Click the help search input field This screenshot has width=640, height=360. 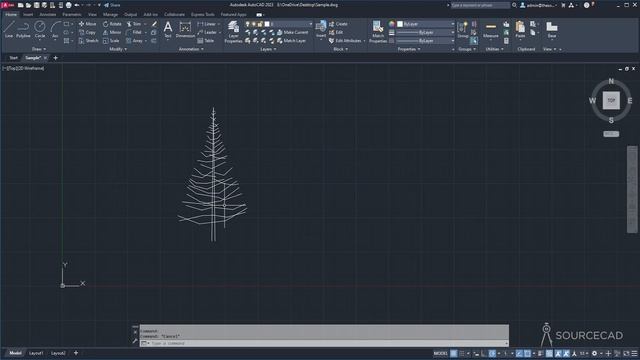pyautogui.click(x=480, y=5)
